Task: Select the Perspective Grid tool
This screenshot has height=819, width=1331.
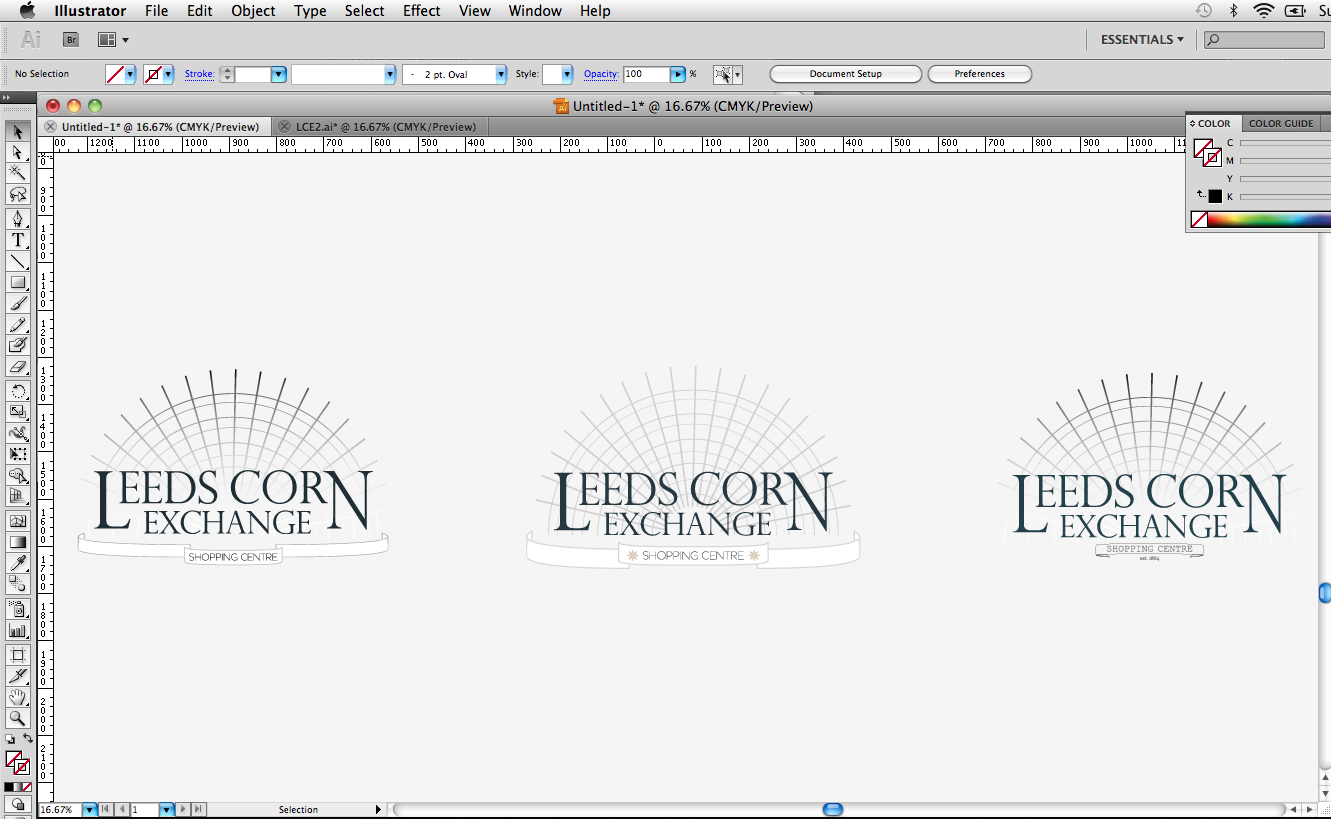Action: click(x=18, y=496)
